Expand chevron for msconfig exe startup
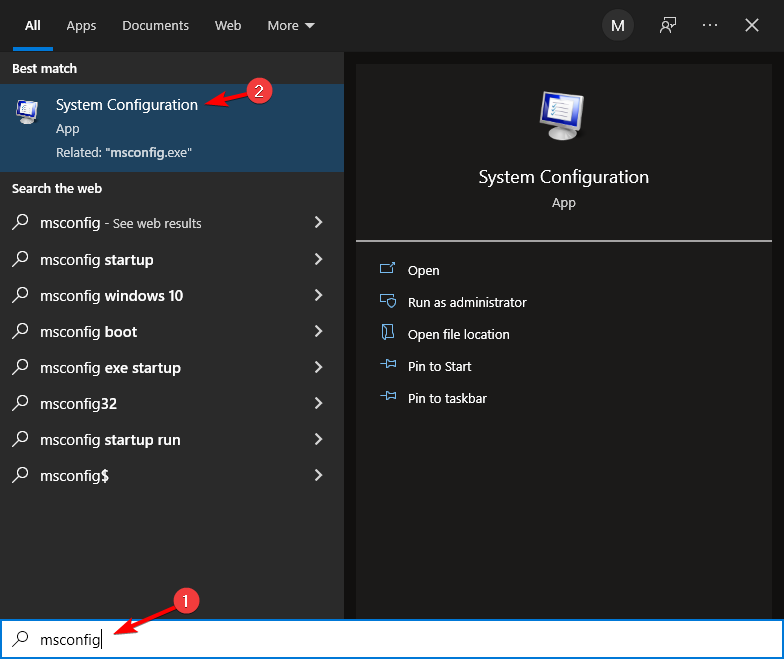Image resolution: width=784 pixels, height=659 pixels. pyautogui.click(x=318, y=367)
